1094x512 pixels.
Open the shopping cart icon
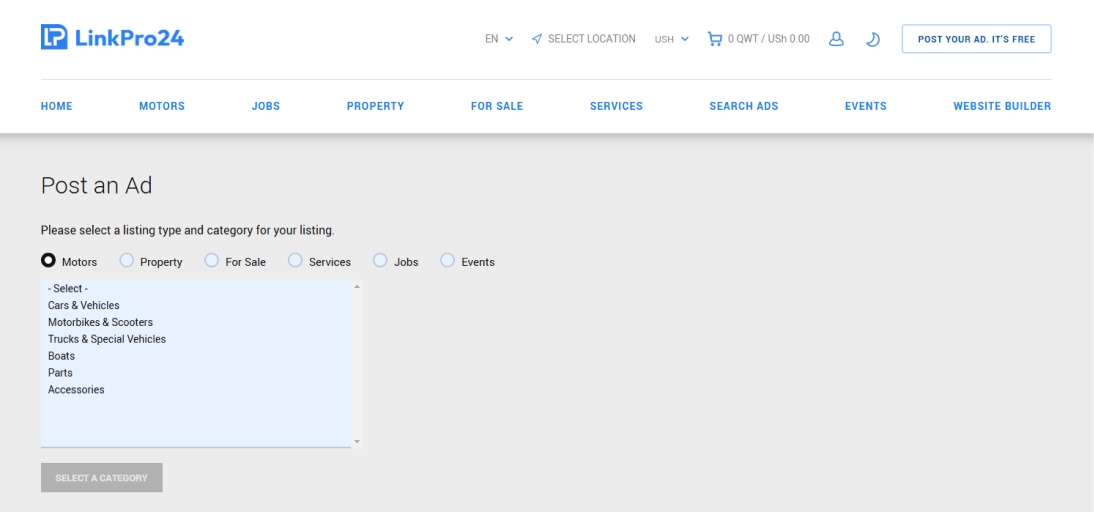[715, 39]
